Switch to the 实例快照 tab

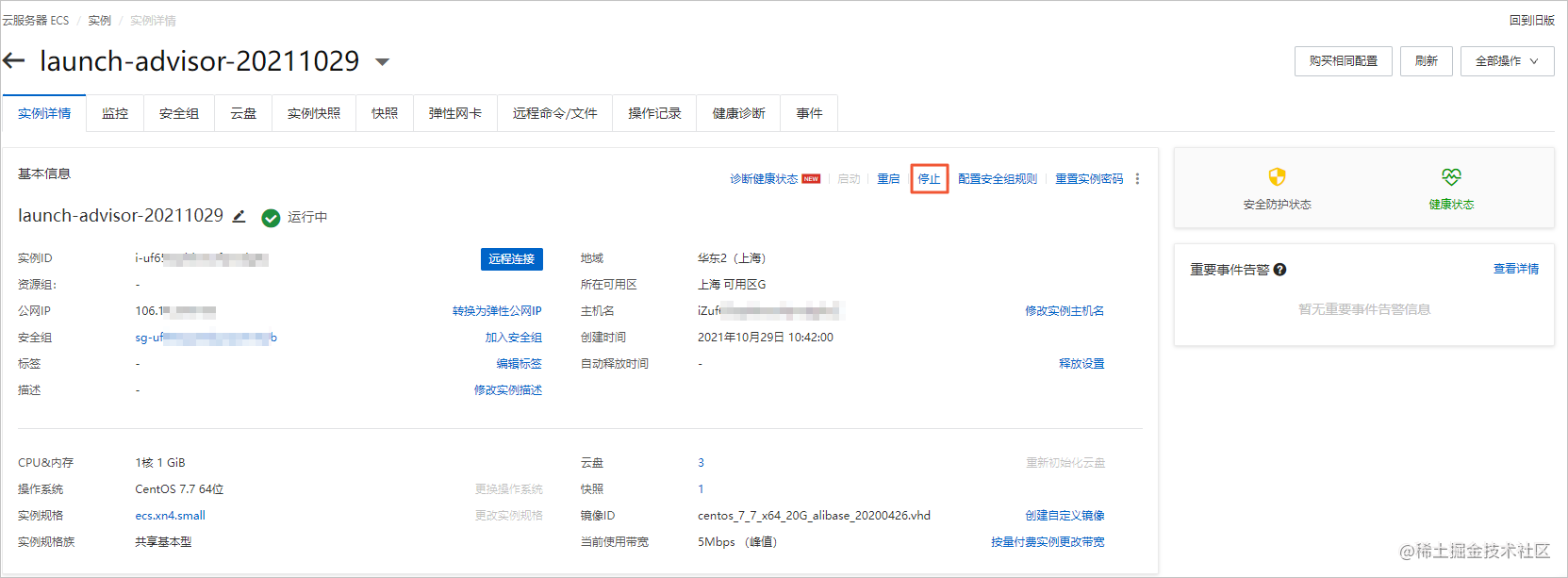click(314, 113)
